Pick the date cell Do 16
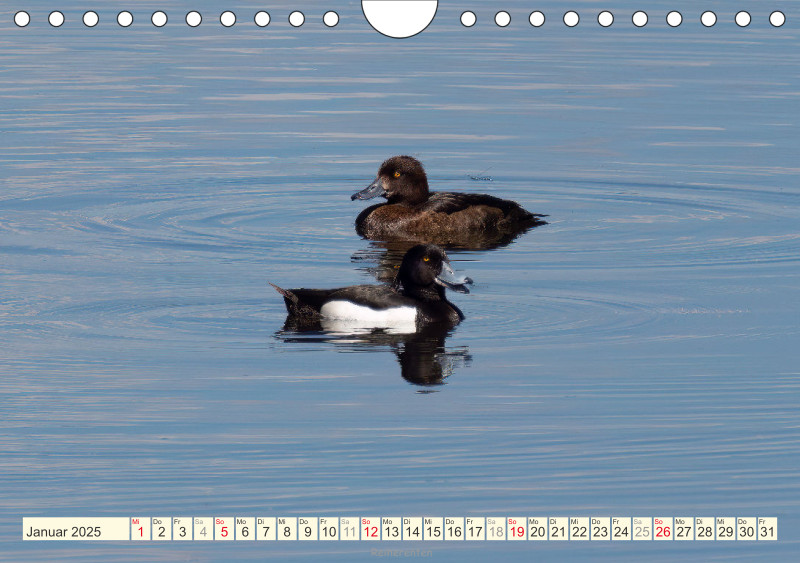 454,528
